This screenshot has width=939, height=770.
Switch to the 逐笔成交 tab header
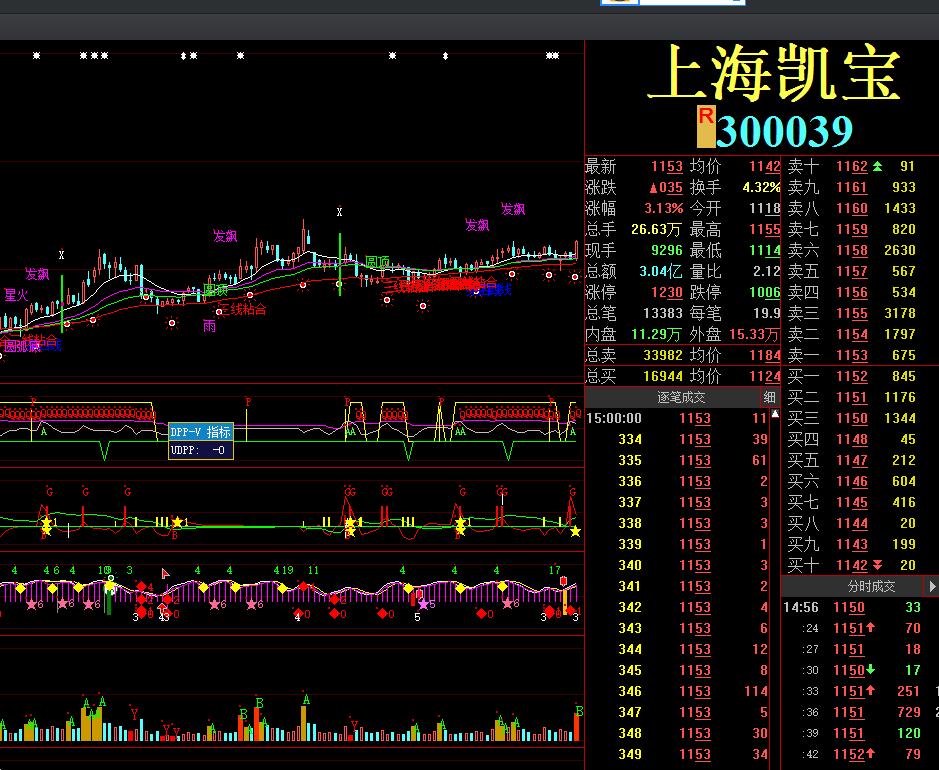[x=681, y=397]
